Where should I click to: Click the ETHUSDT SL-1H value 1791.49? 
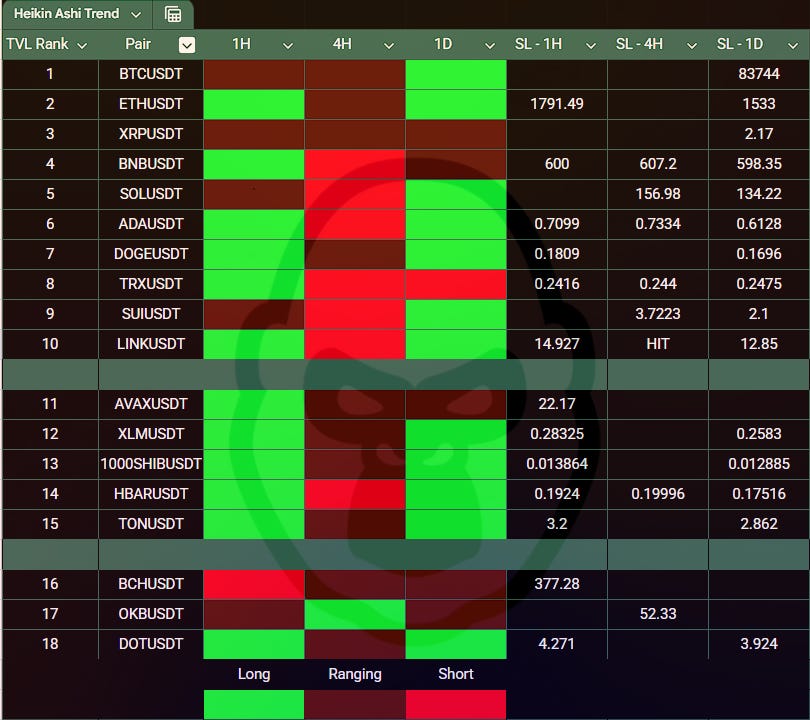[x=557, y=104]
